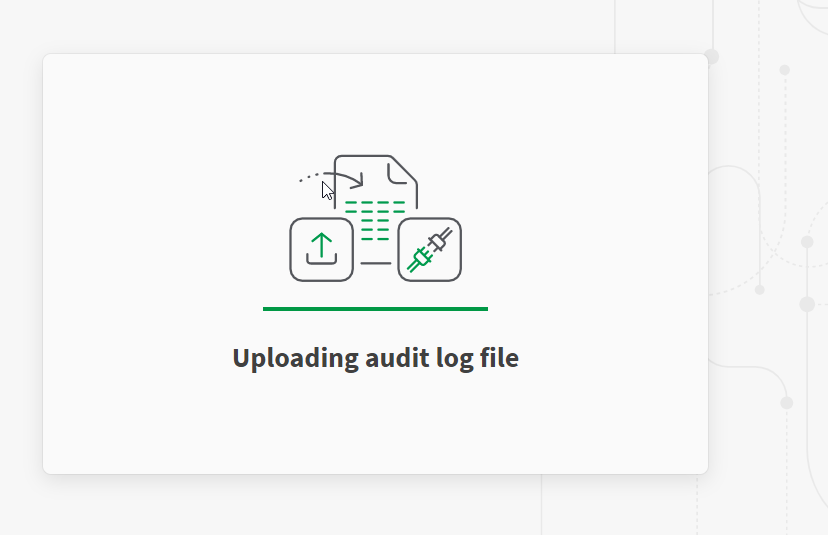Click the green table rows inside document
Image resolution: width=828 pixels, height=535 pixels.
(x=375, y=220)
